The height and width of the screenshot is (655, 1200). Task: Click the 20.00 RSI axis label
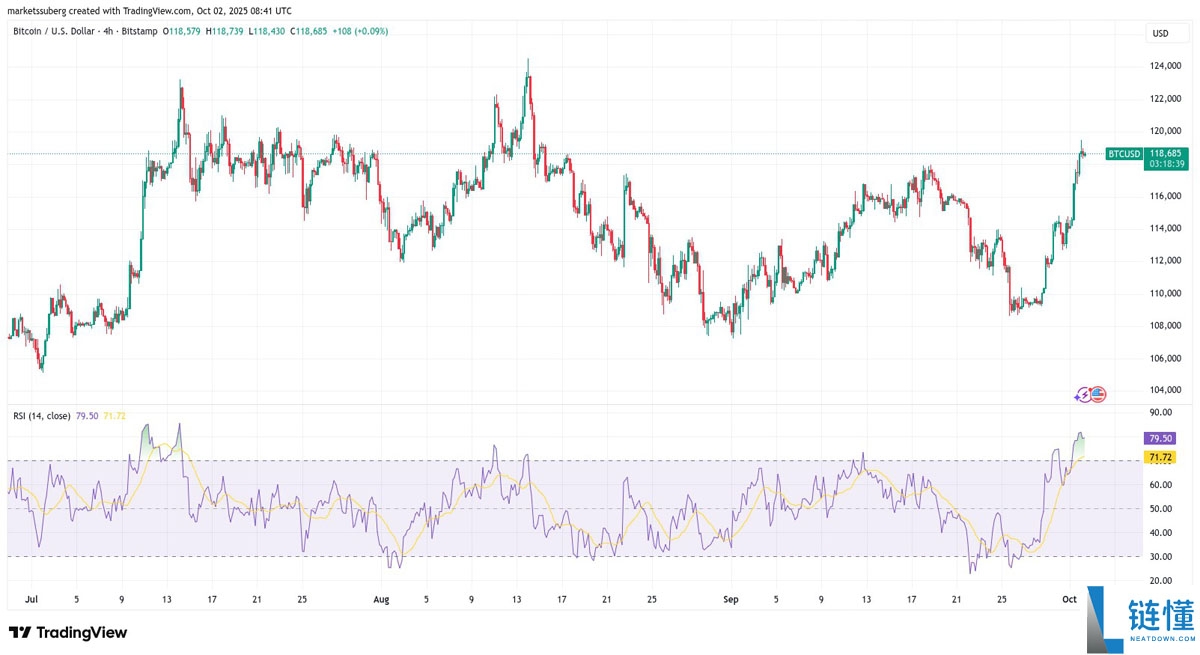pos(1161,581)
